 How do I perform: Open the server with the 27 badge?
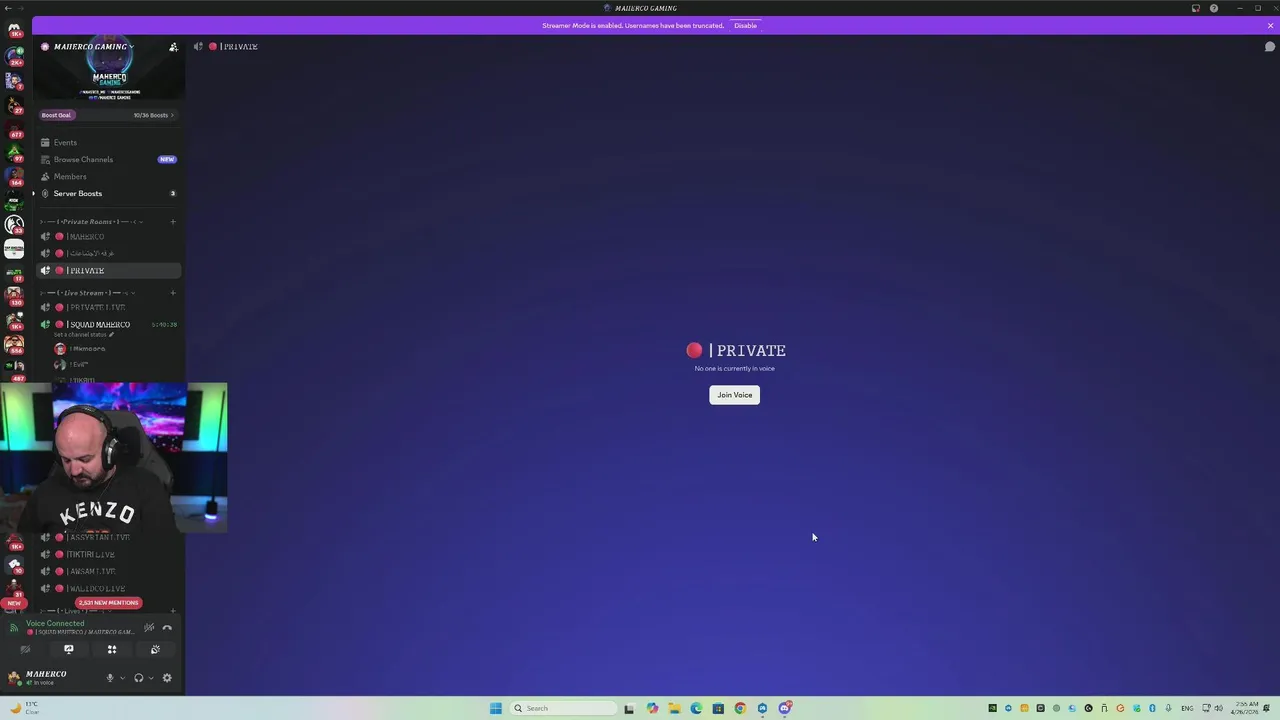coord(14,104)
